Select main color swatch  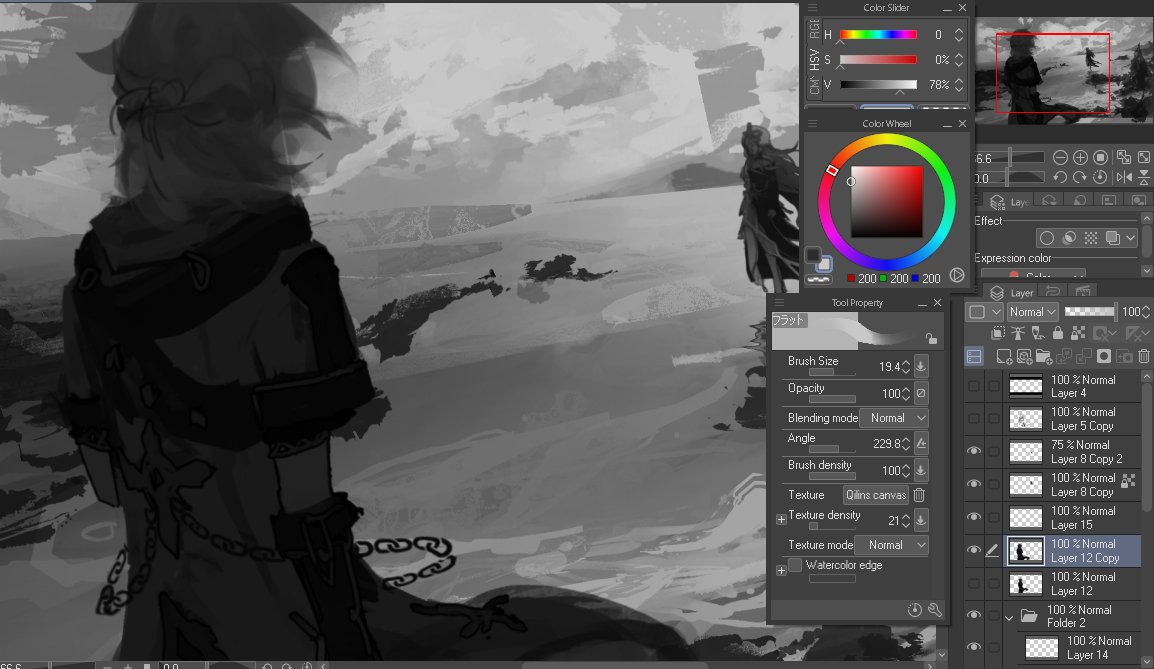[x=813, y=255]
